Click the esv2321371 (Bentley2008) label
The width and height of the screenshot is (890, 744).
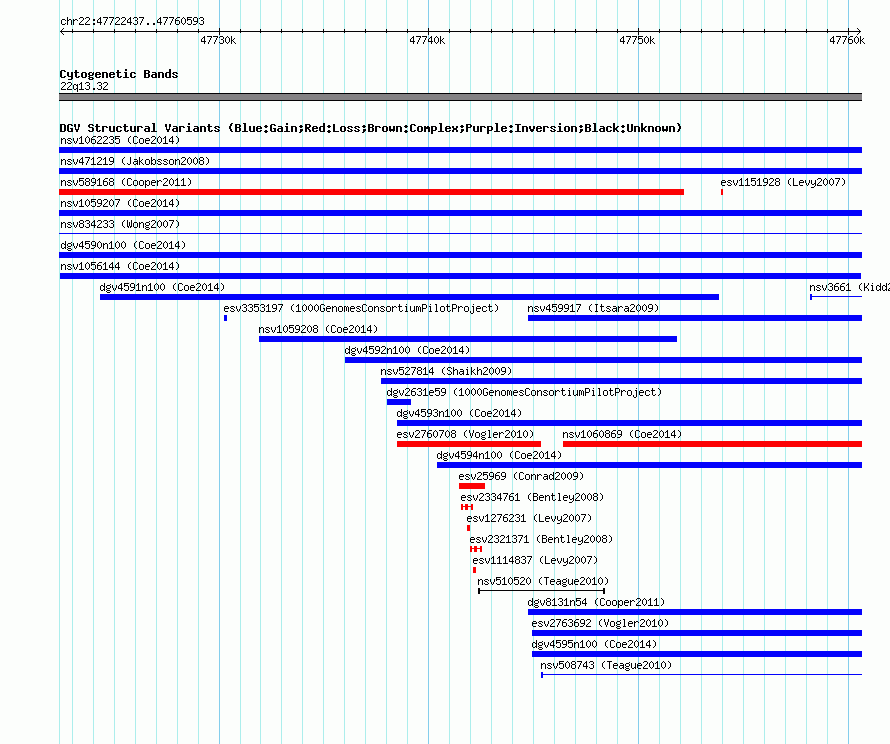click(x=541, y=539)
